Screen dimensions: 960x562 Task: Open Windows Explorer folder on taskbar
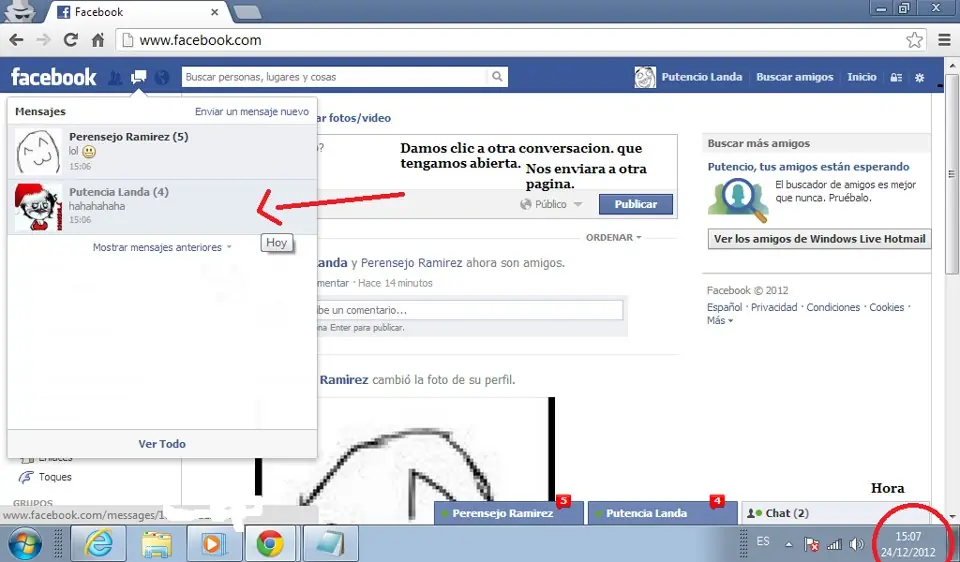157,544
